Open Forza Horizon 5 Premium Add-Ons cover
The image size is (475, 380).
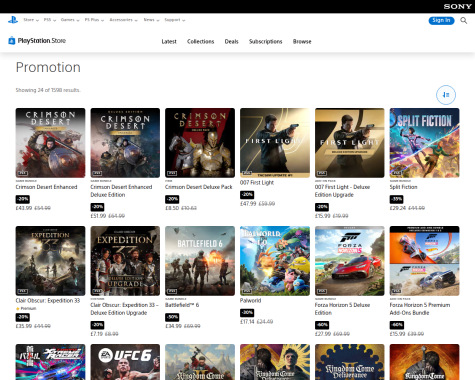tap(424, 261)
